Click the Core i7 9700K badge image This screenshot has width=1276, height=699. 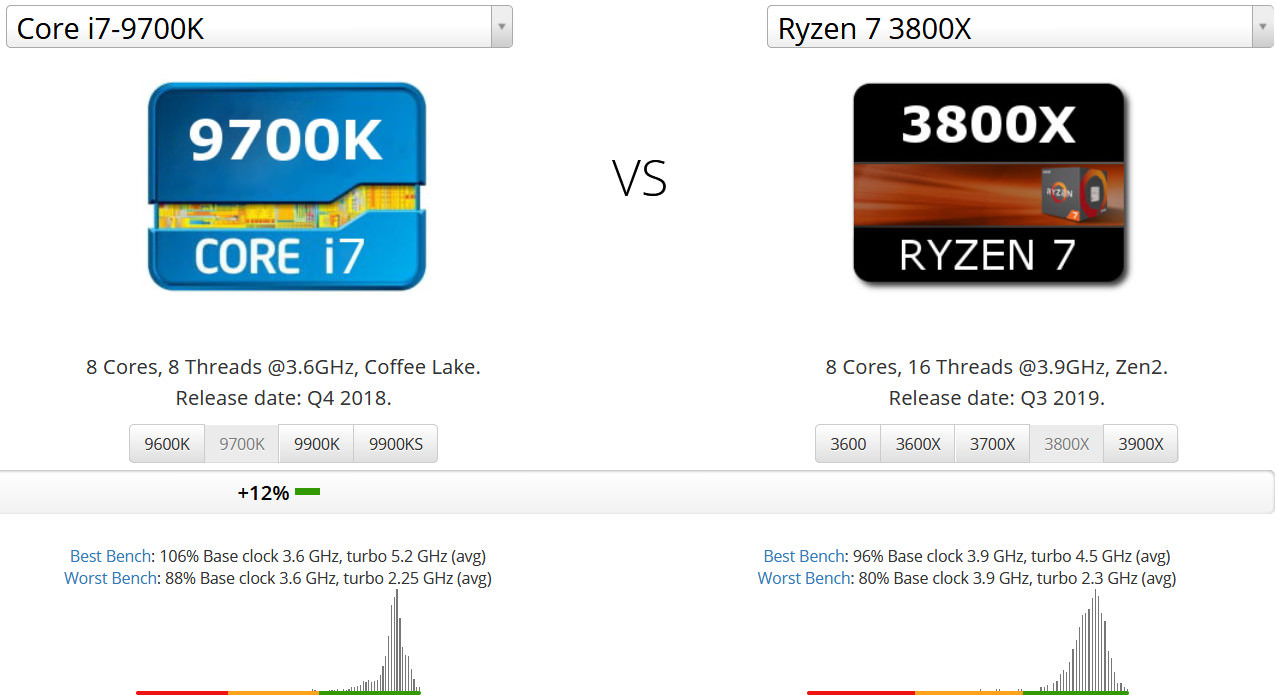click(x=286, y=188)
